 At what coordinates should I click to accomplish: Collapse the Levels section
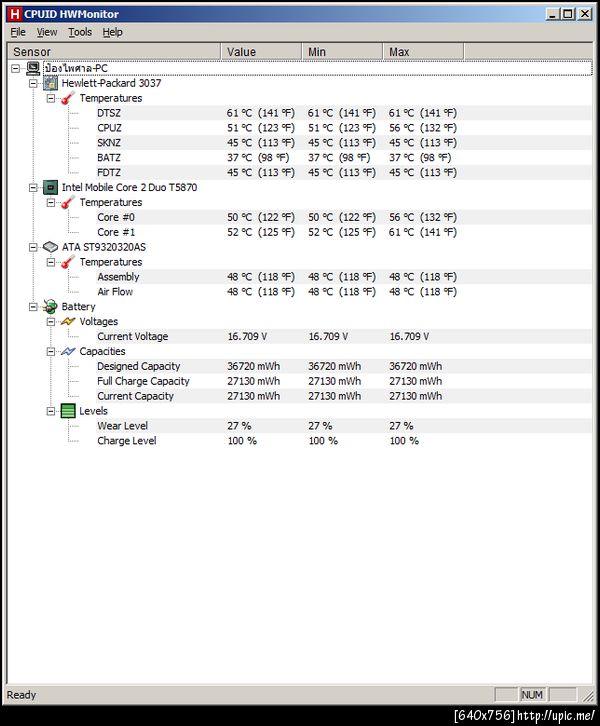pos(51,411)
